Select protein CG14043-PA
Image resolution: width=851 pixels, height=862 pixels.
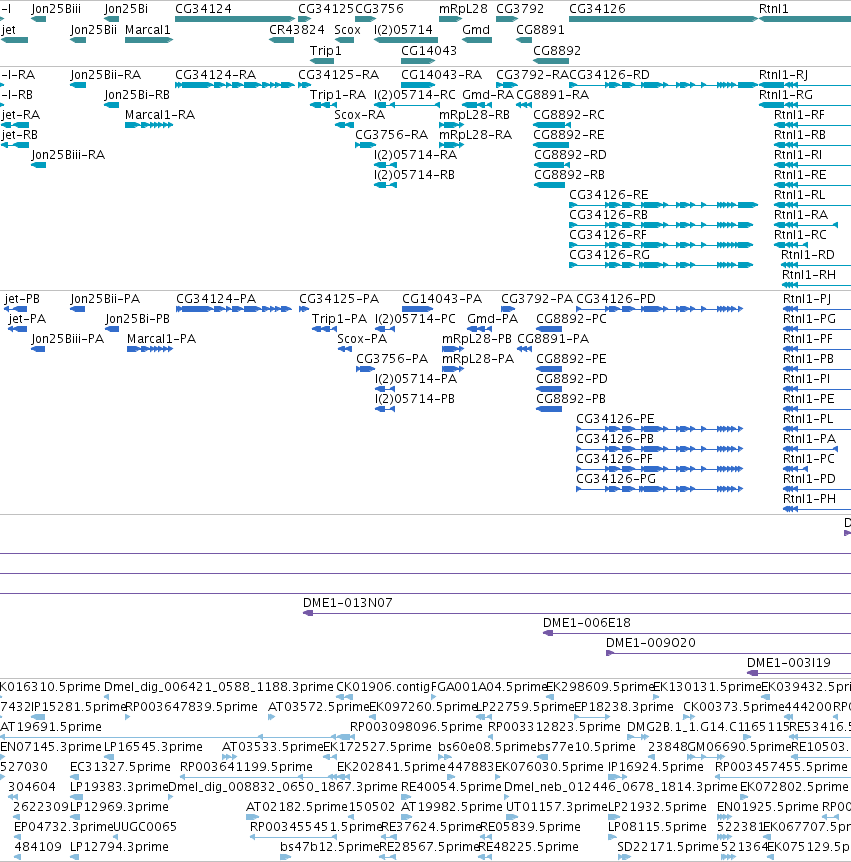442,299
